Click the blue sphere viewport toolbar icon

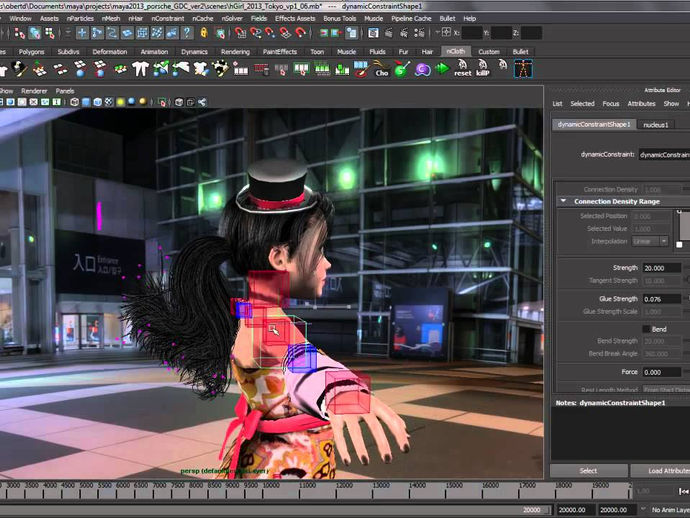[132, 102]
